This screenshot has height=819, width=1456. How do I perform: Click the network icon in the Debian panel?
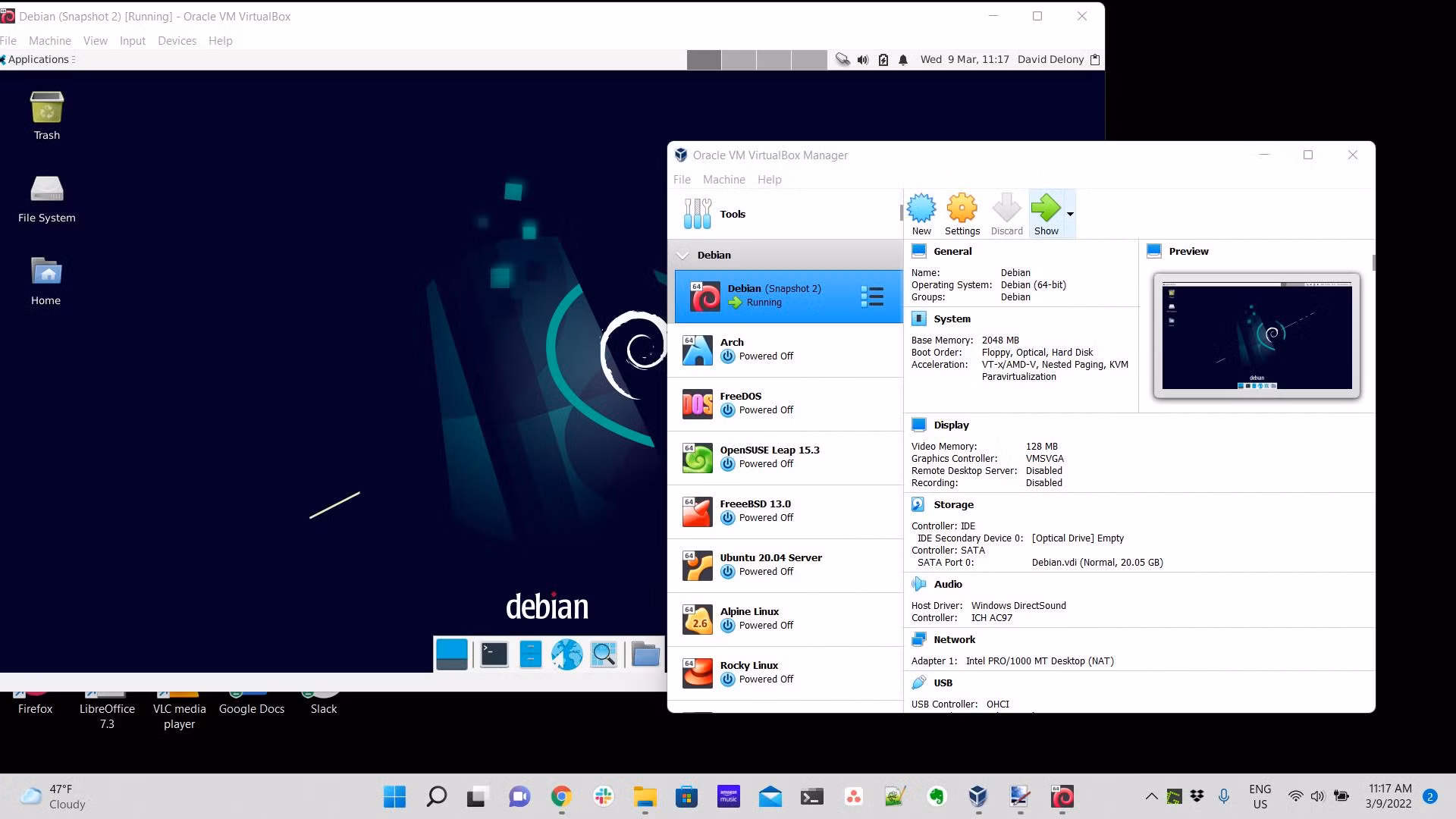point(843,59)
